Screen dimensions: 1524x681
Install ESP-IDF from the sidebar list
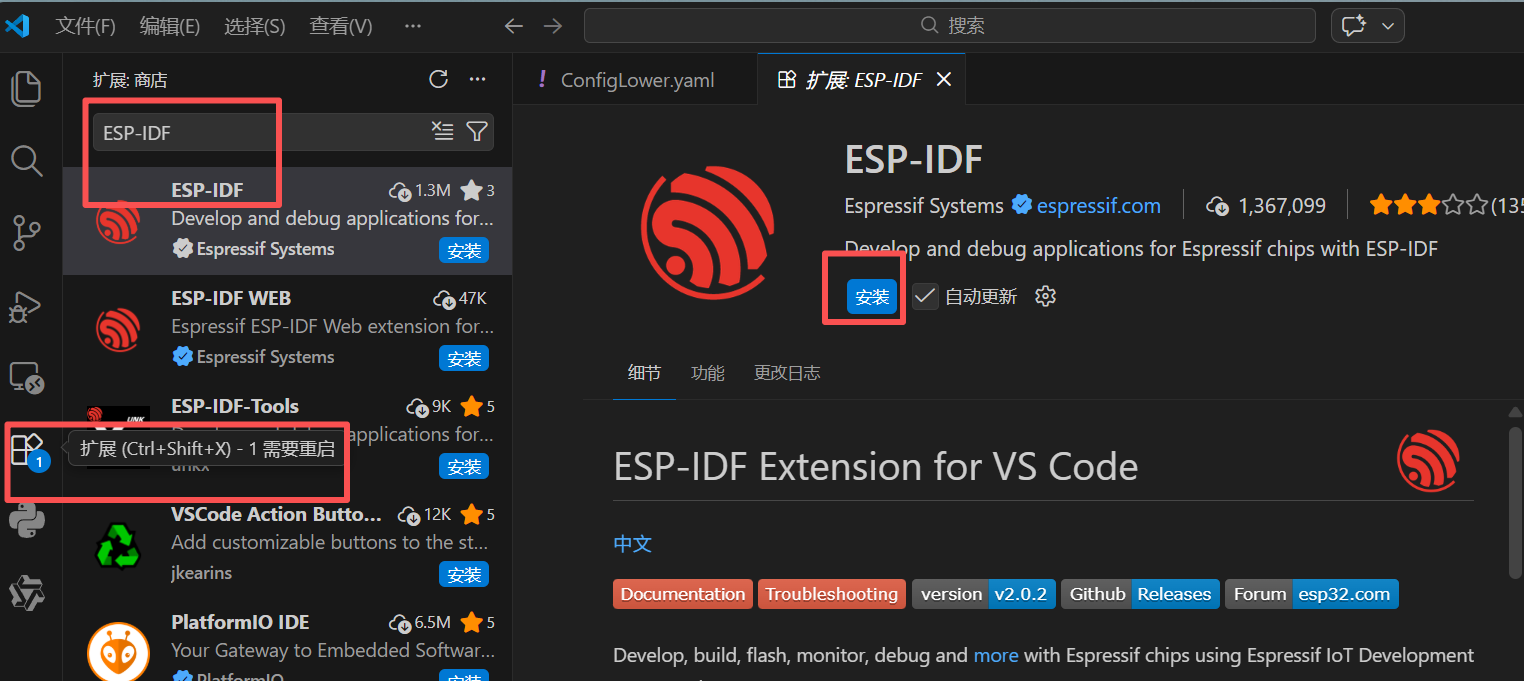[464, 251]
